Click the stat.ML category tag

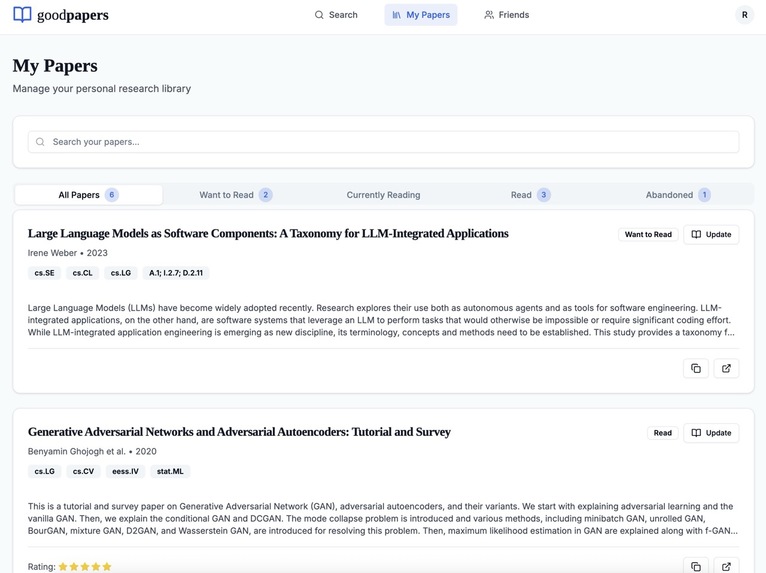pos(170,471)
